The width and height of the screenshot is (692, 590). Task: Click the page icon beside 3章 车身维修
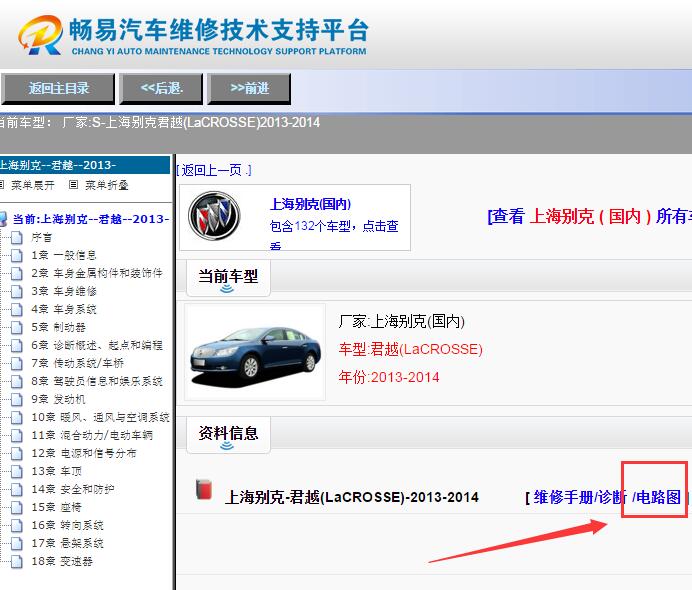(x=17, y=291)
